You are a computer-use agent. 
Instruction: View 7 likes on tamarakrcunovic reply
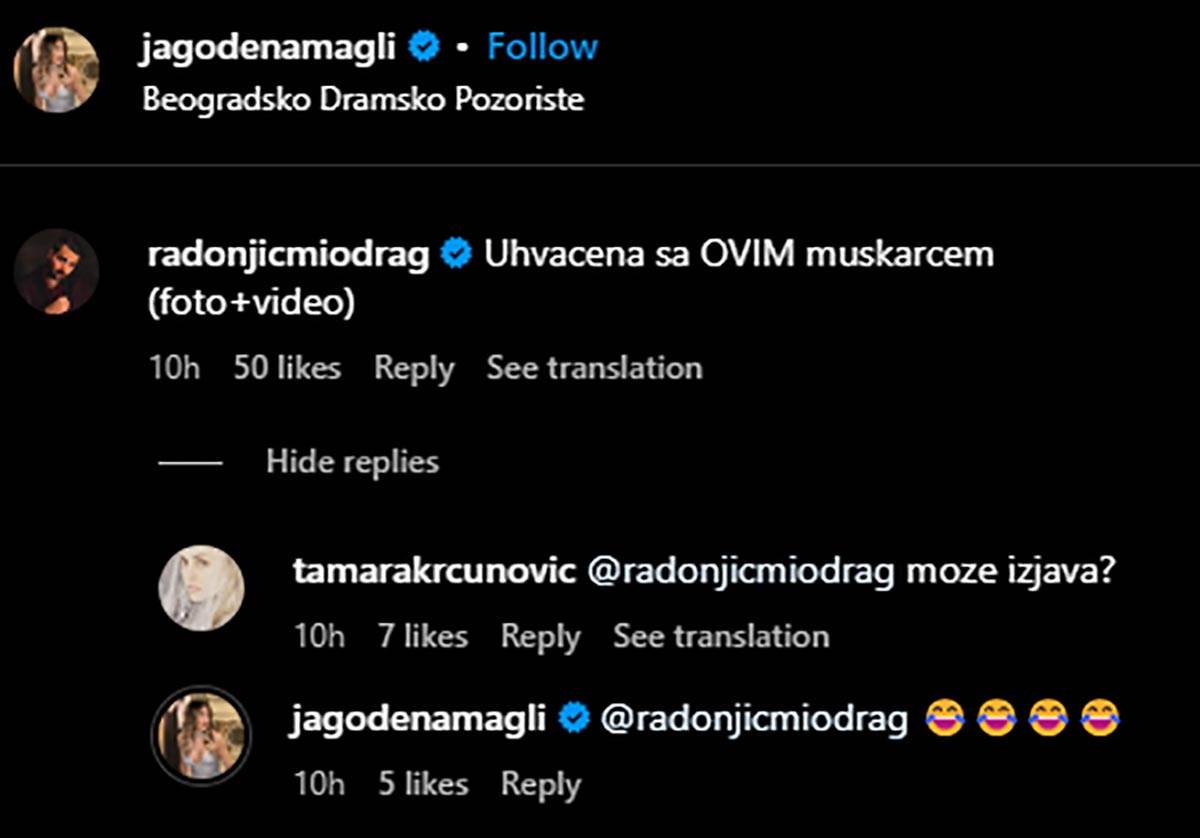click(422, 636)
